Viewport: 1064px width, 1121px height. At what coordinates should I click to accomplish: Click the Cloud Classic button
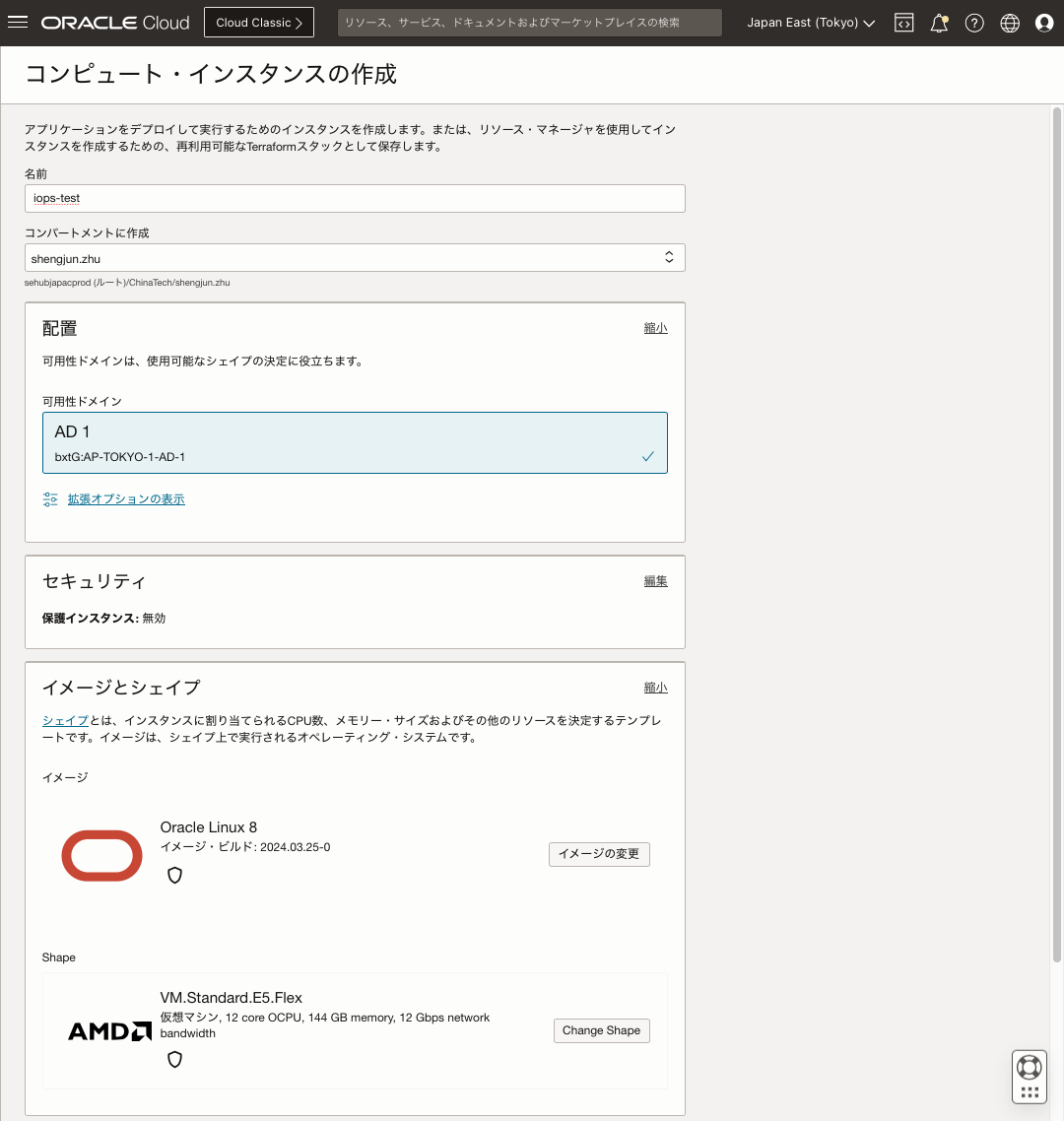259,22
